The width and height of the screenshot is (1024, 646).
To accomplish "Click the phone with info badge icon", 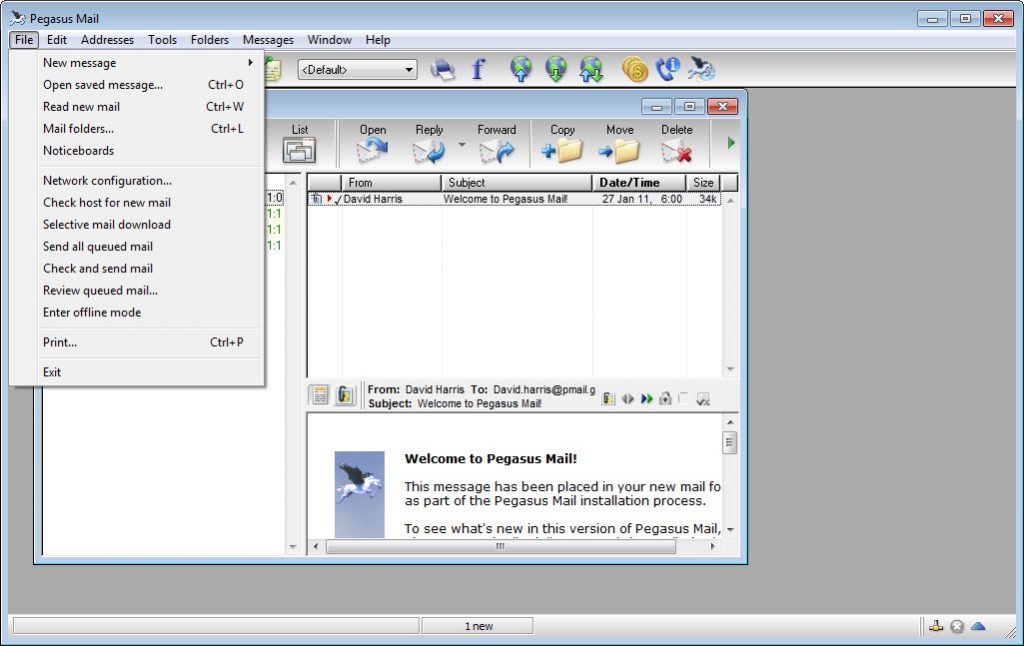I will pyautogui.click(x=667, y=69).
